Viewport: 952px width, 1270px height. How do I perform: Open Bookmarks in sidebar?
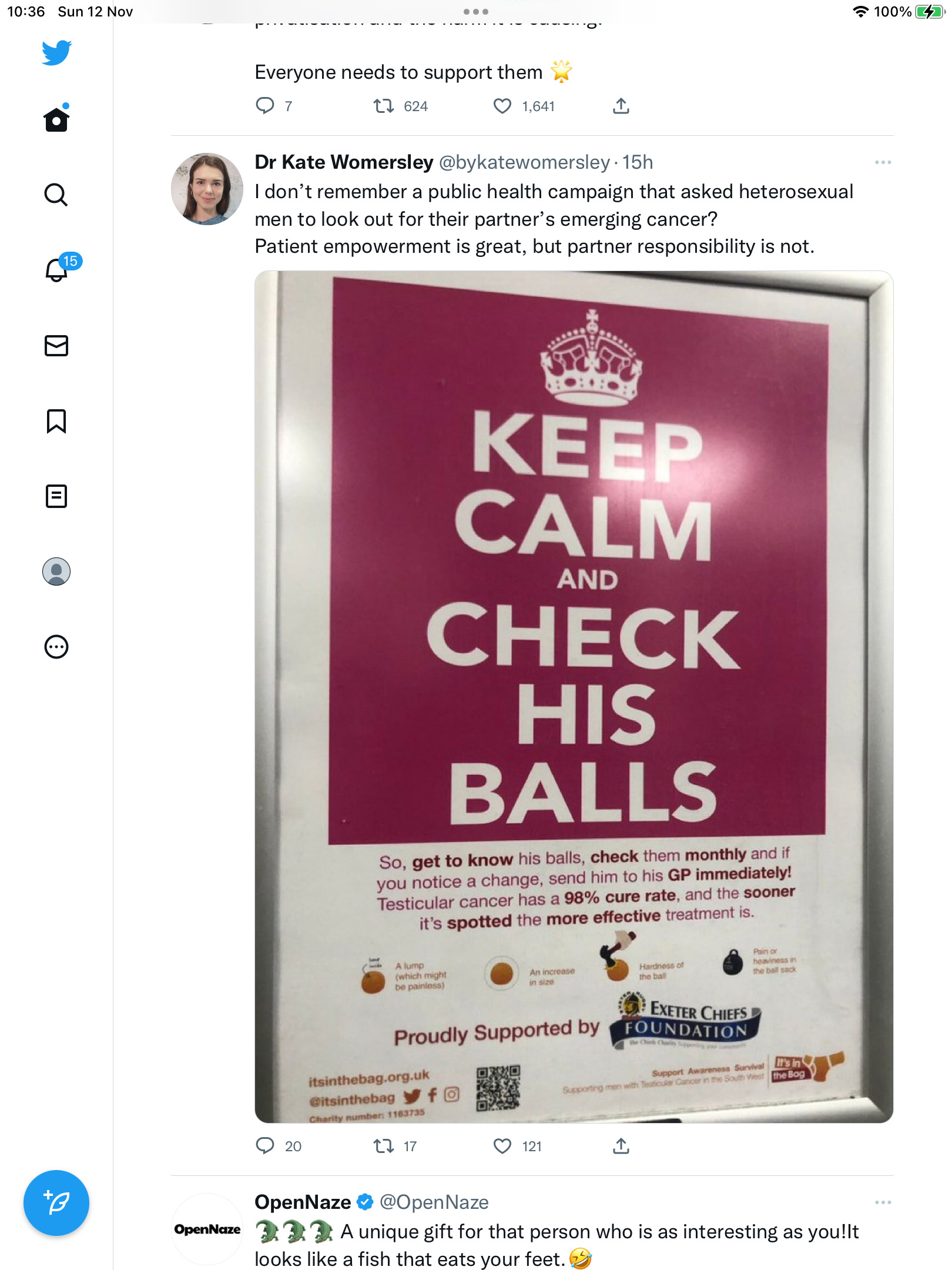(x=56, y=421)
